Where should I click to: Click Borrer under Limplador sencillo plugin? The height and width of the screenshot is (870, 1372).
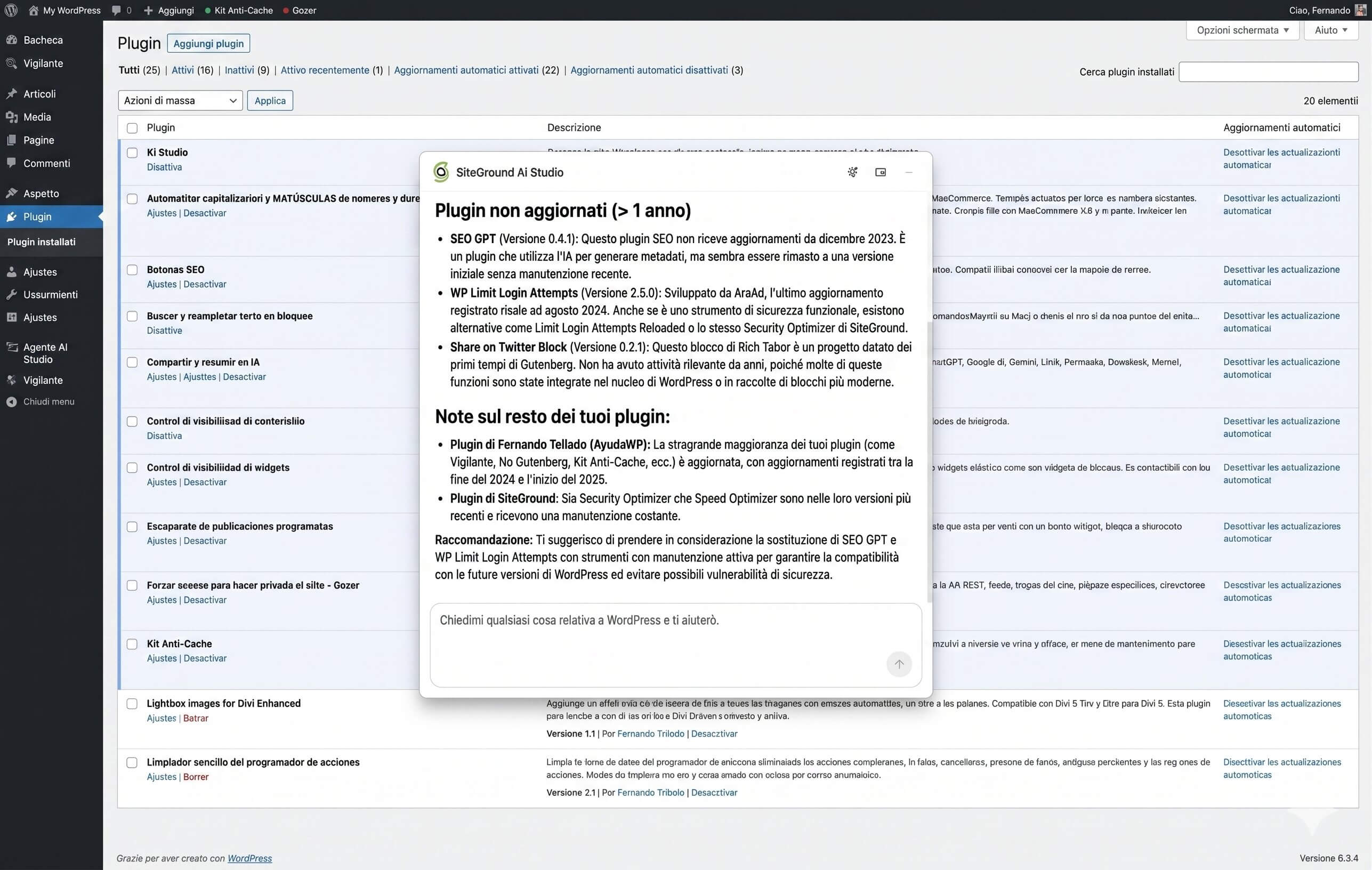[x=196, y=777]
